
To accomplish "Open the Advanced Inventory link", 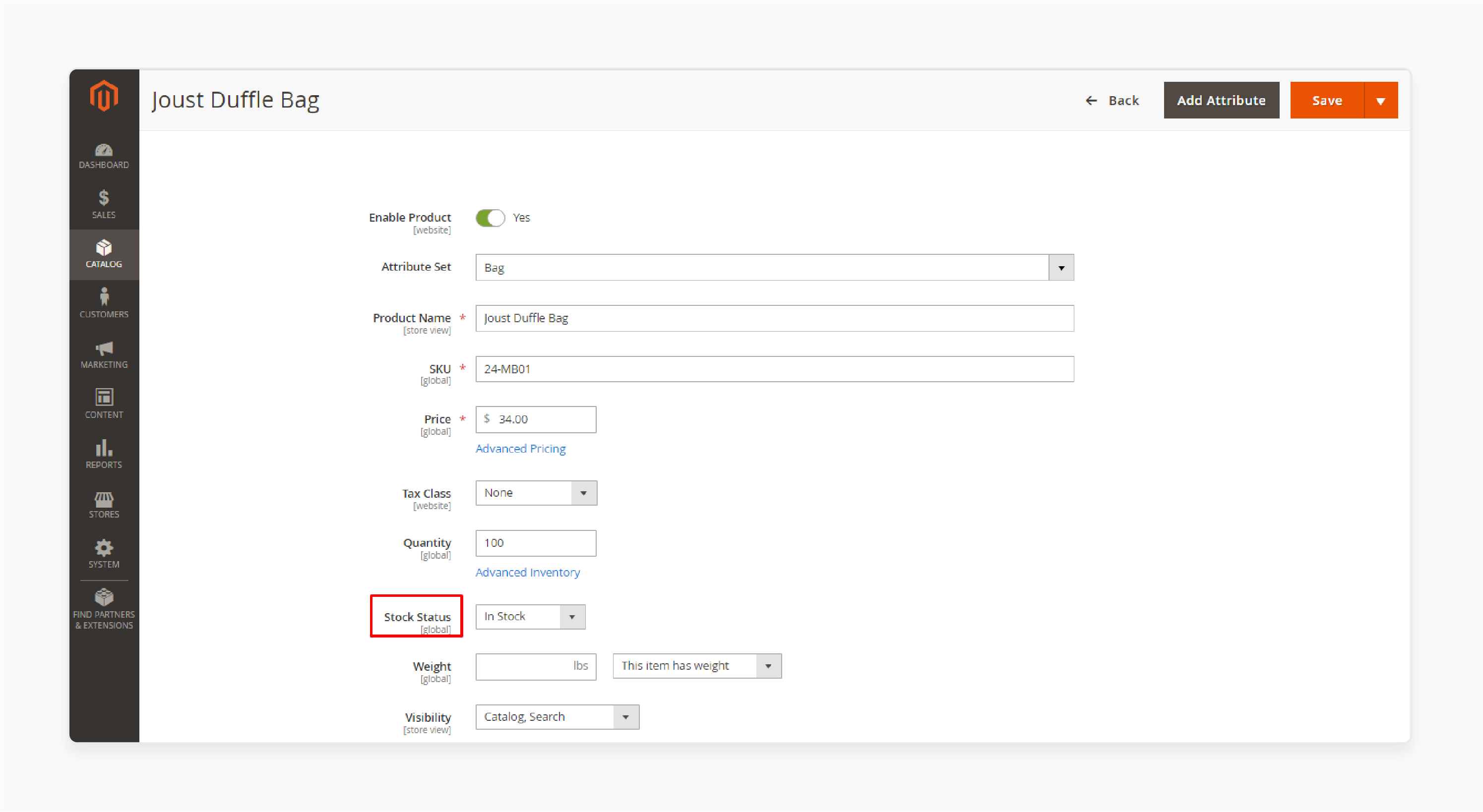I will 527,573.
